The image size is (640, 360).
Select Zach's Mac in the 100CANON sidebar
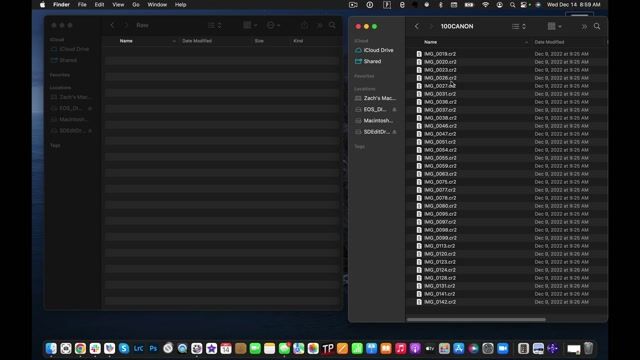pyautogui.click(x=376, y=98)
